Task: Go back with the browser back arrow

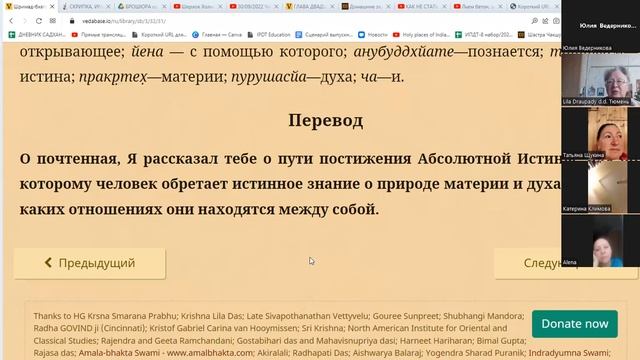Action: (11, 21)
